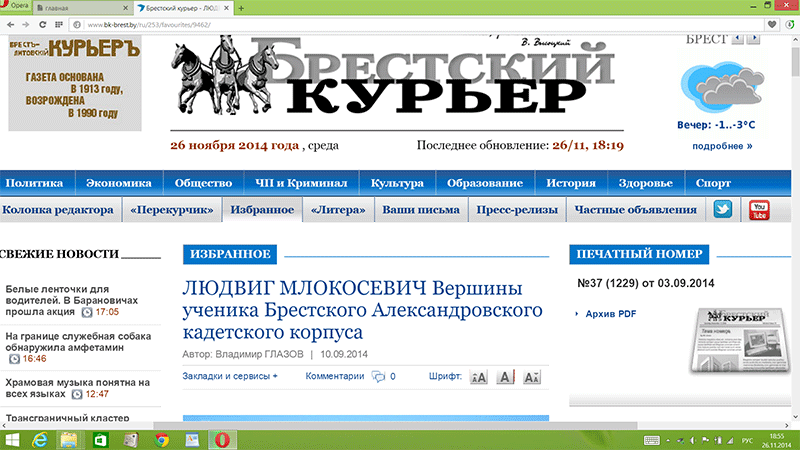Click the ПЕЧАТНЫЙ НОМЕР header
The image size is (800, 450).
tap(639, 254)
